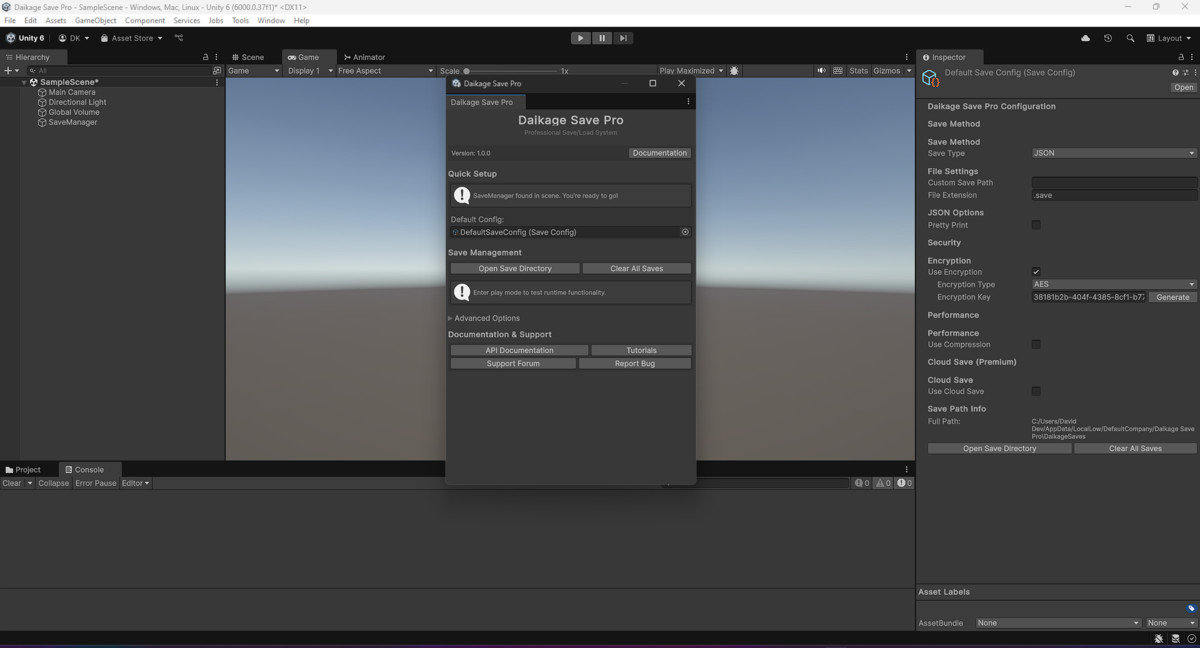
Task: Toggle the Gizmos button in the Game view
Action: coord(886,71)
